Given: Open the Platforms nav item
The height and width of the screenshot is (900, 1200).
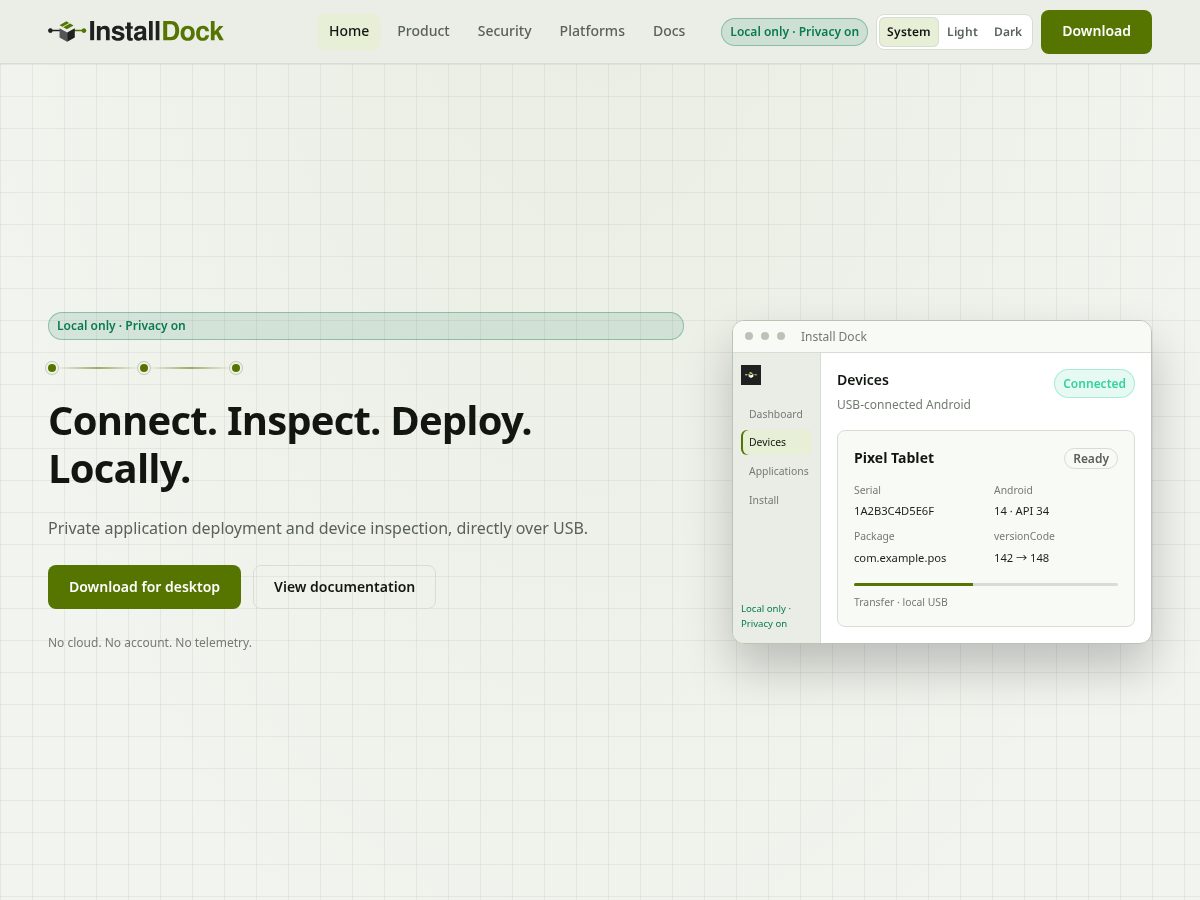Looking at the screenshot, I should [592, 31].
